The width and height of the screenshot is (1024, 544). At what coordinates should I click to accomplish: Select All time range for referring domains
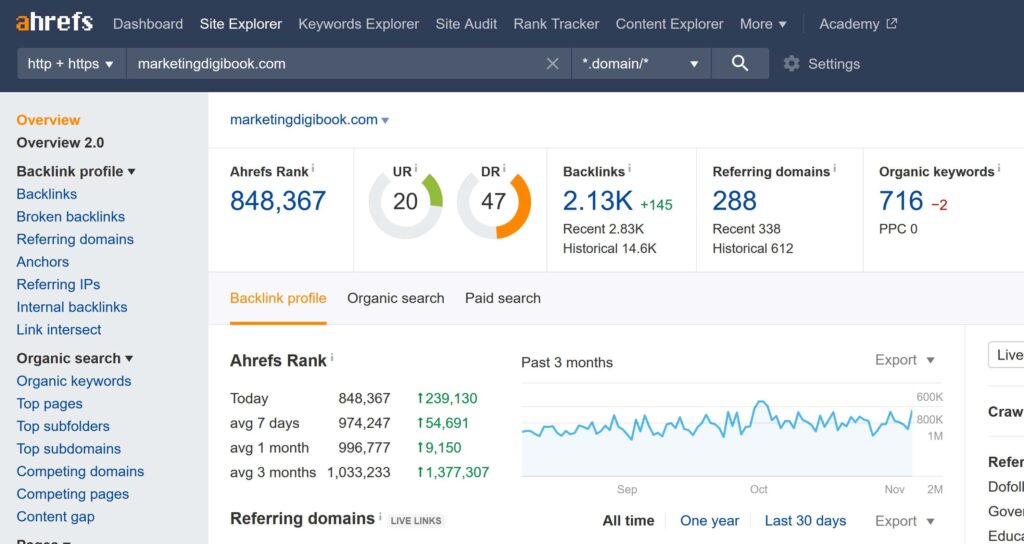[628, 520]
